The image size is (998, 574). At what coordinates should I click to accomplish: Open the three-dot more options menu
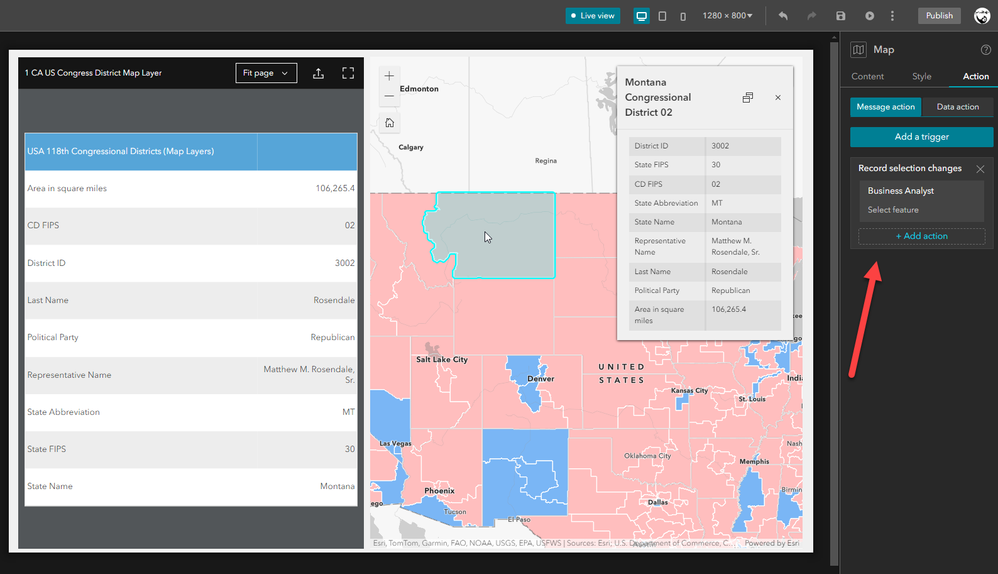(x=892, y=16)
